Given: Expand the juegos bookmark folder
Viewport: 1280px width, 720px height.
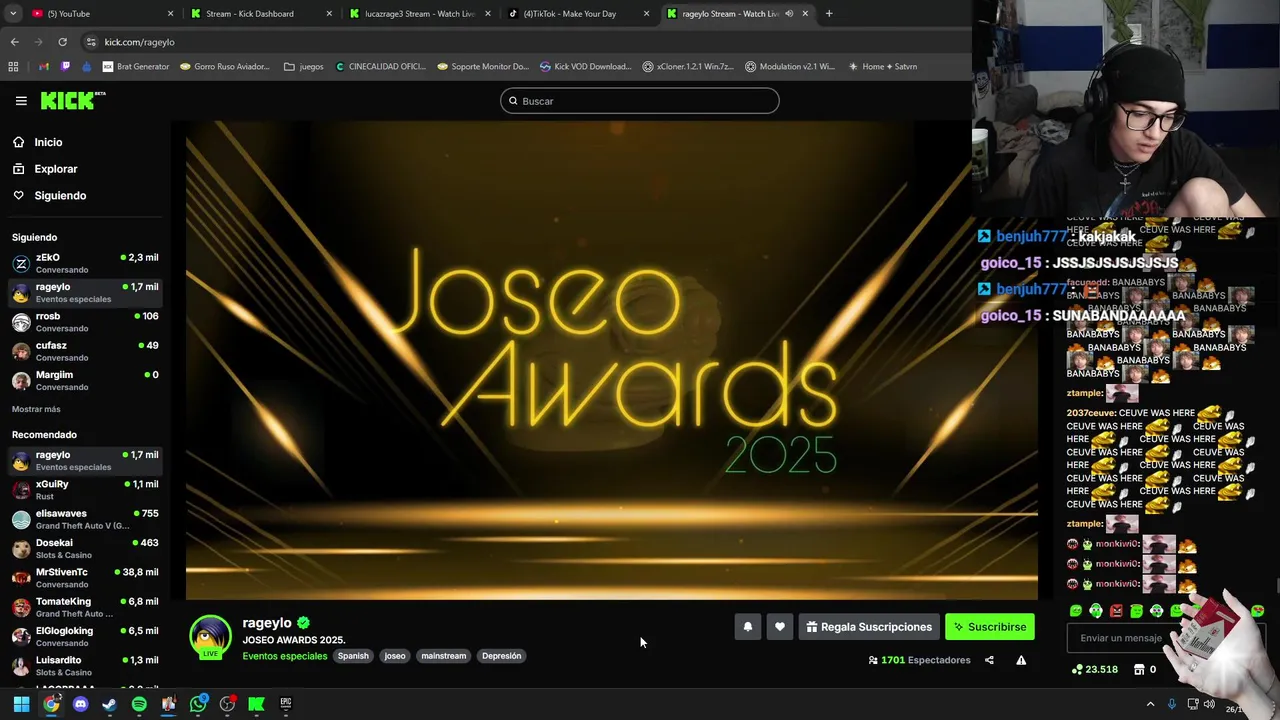Looking at the screenshot, I should (x=304, y=67).
